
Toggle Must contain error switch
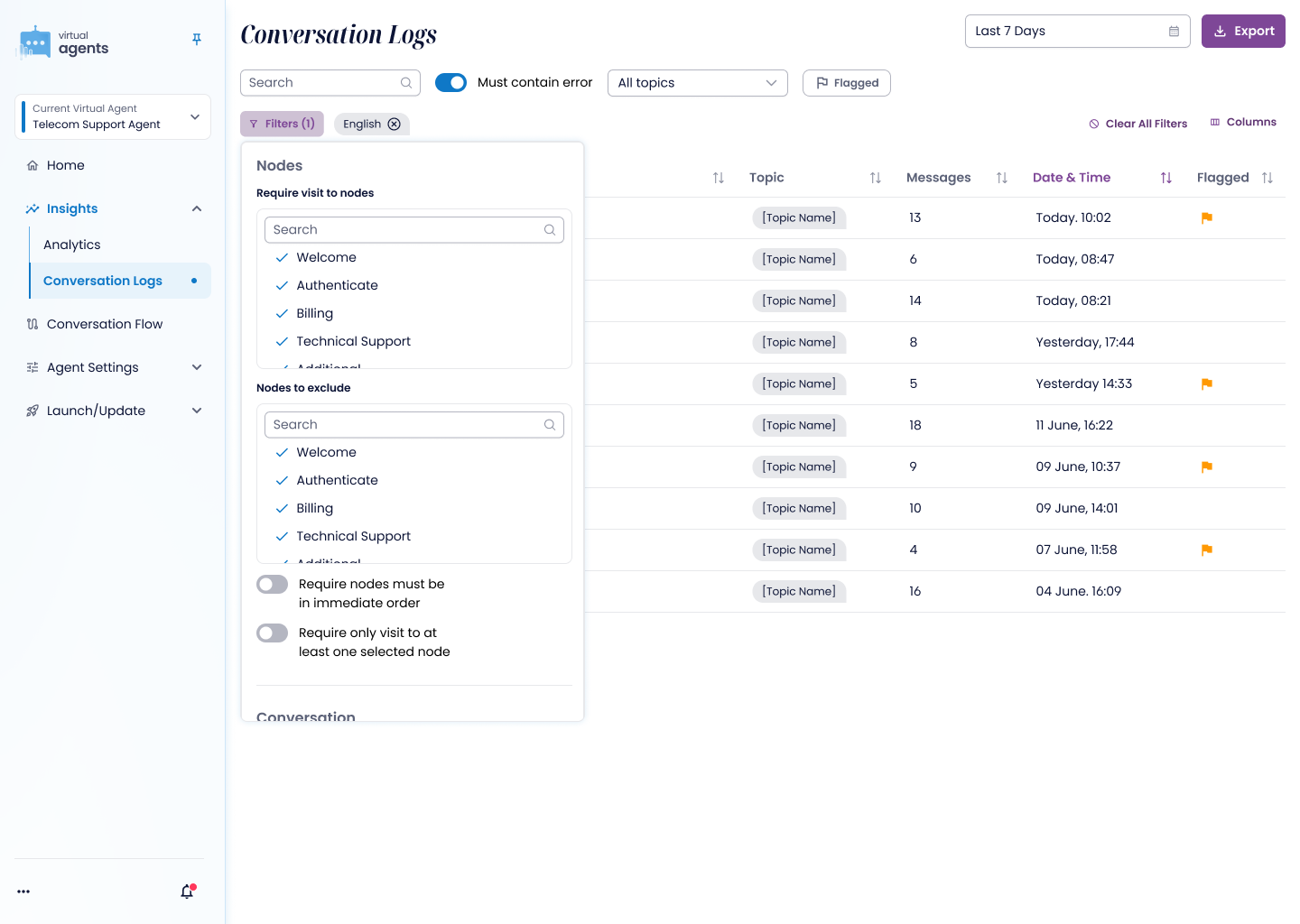(450, 83)
